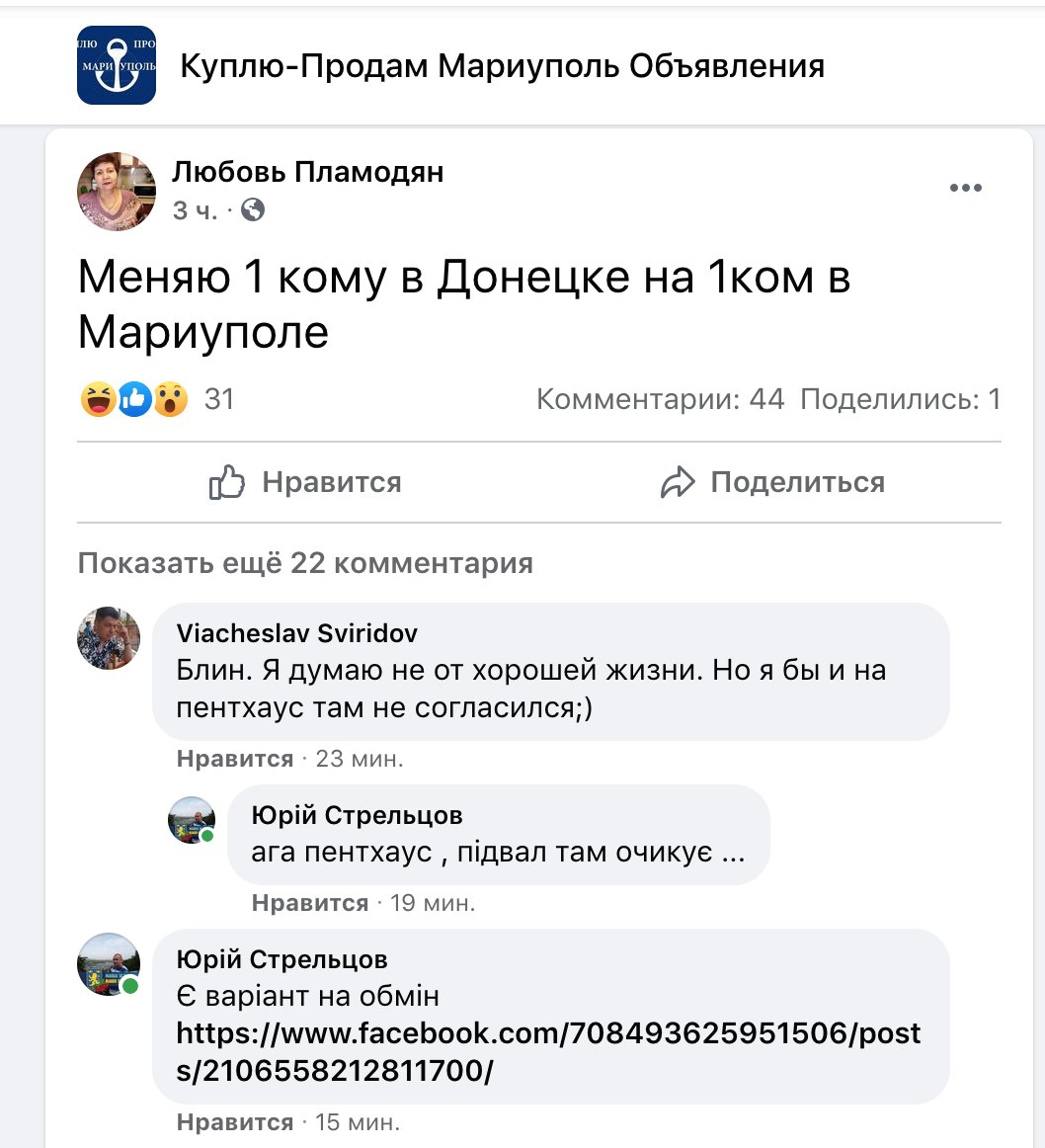Open the Куплю-Продам Мариуполь Объявления group page
Viewport: 1045px width, 1148px height.
coord(502,66)
